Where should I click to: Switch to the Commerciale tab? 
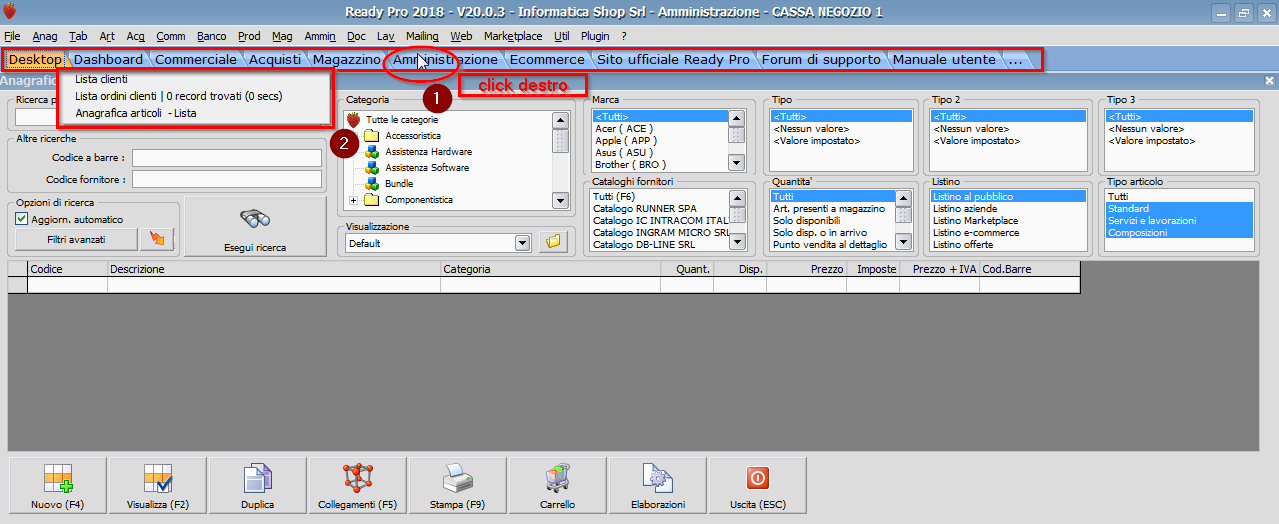tap(196, 59)
